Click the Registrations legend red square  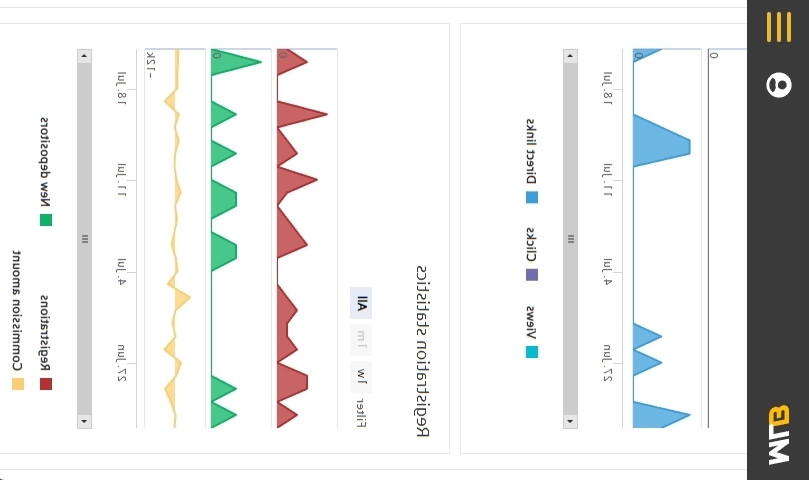tap(46, 383)
